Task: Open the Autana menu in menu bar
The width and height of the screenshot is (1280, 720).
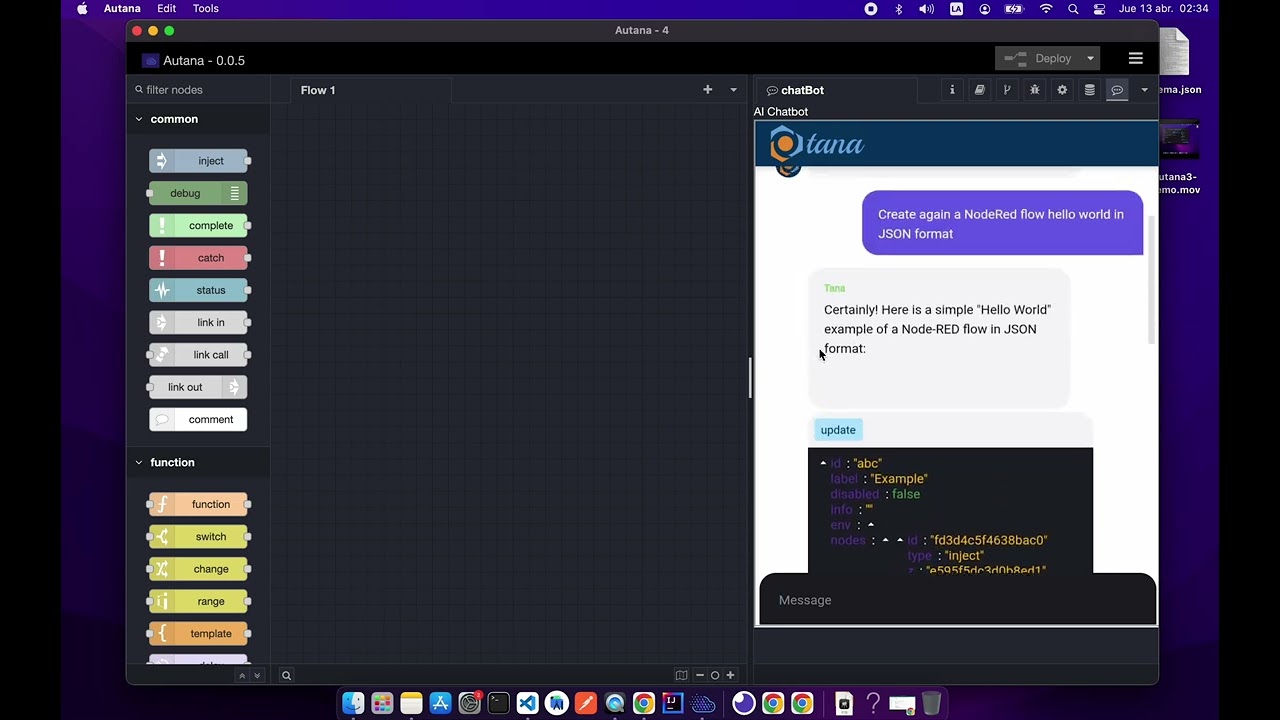Action: 122,9
